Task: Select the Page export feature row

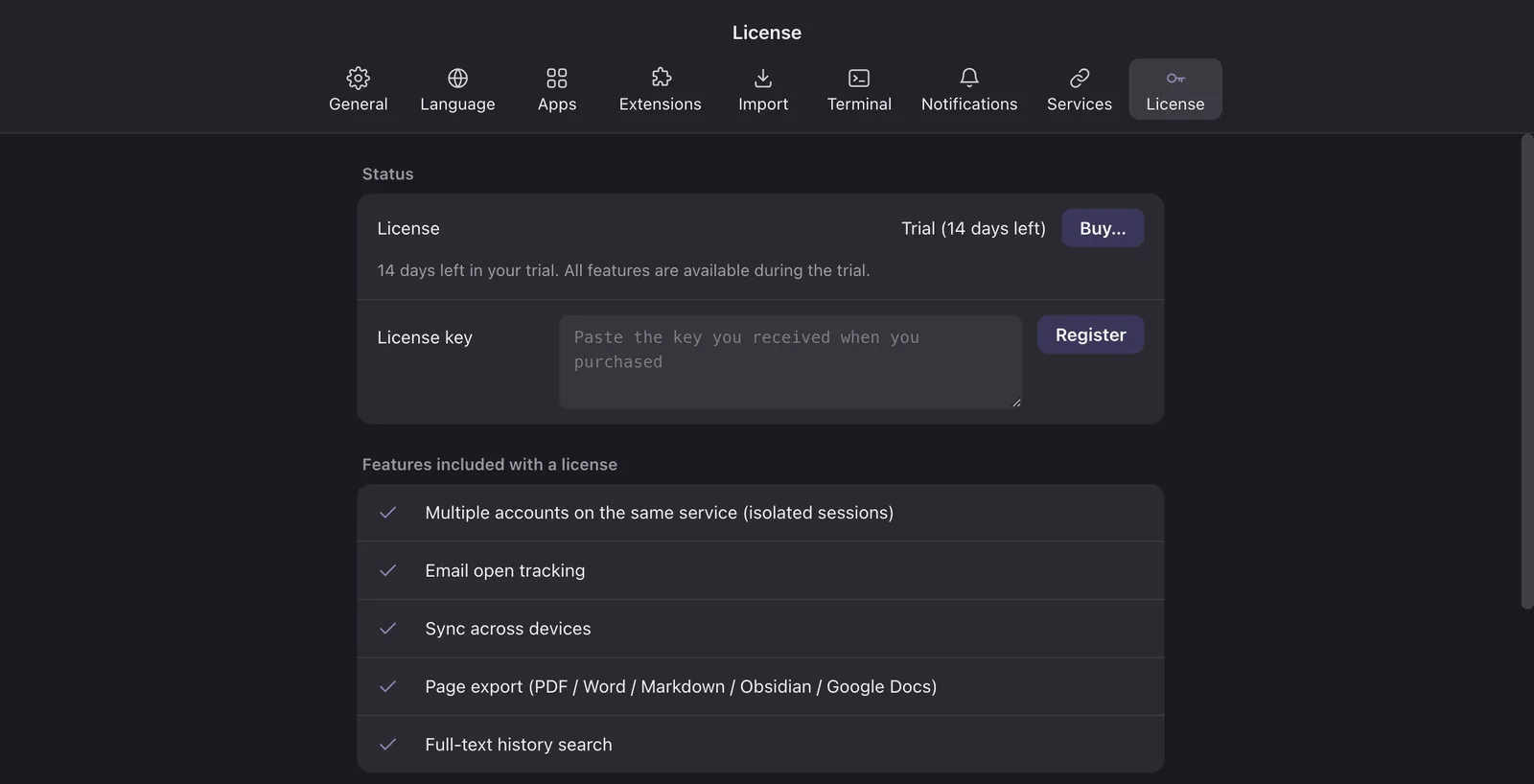Action: 760,686
